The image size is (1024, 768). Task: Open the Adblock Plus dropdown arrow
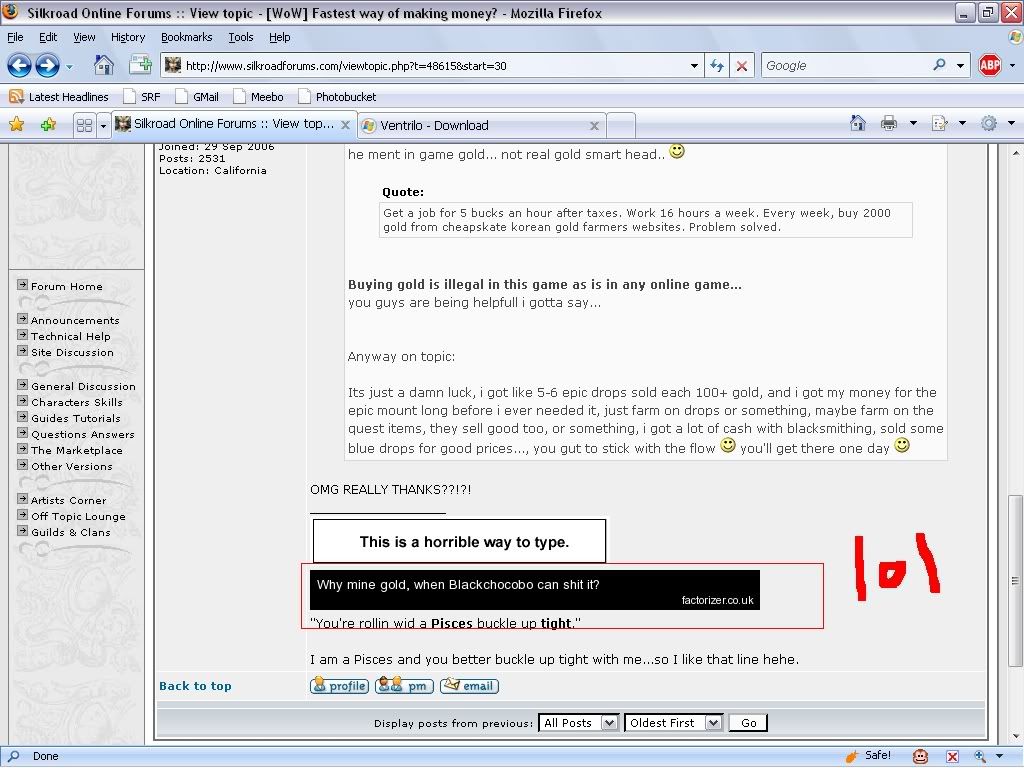(1012, 65)
